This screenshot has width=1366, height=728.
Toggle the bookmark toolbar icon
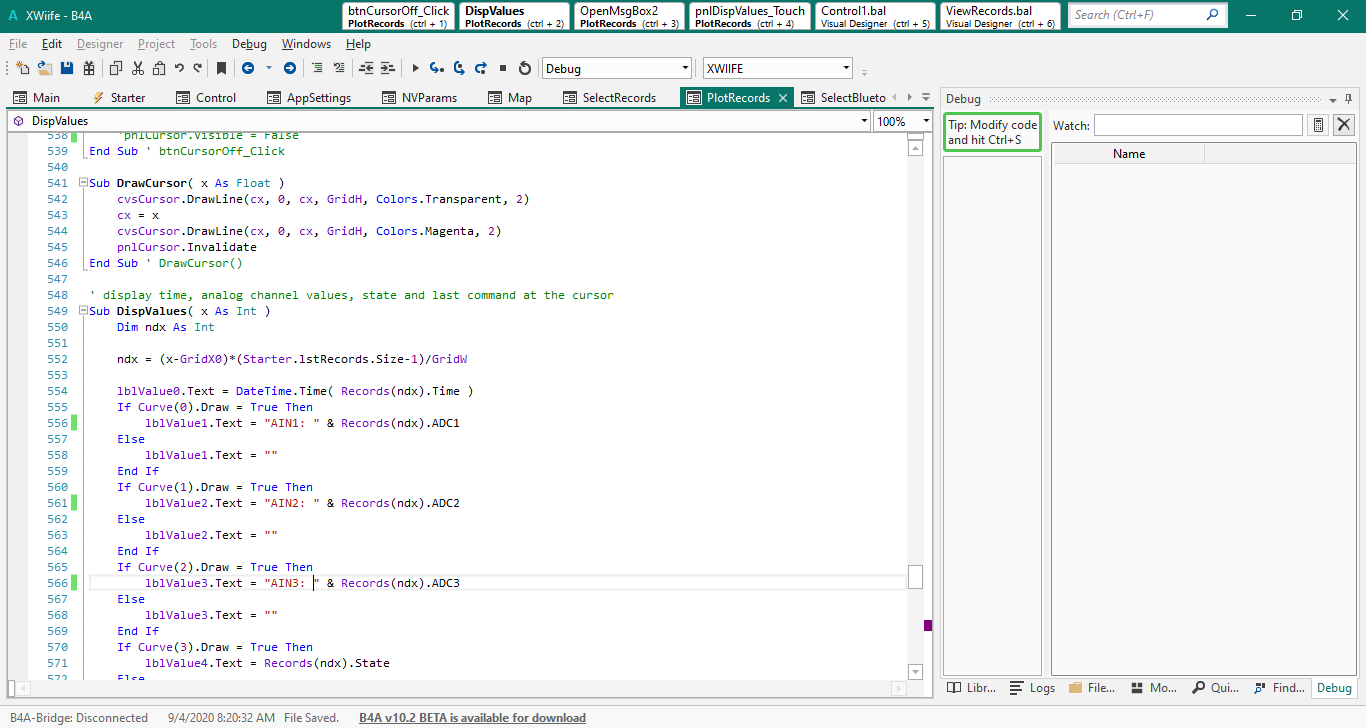coord(221,69)
